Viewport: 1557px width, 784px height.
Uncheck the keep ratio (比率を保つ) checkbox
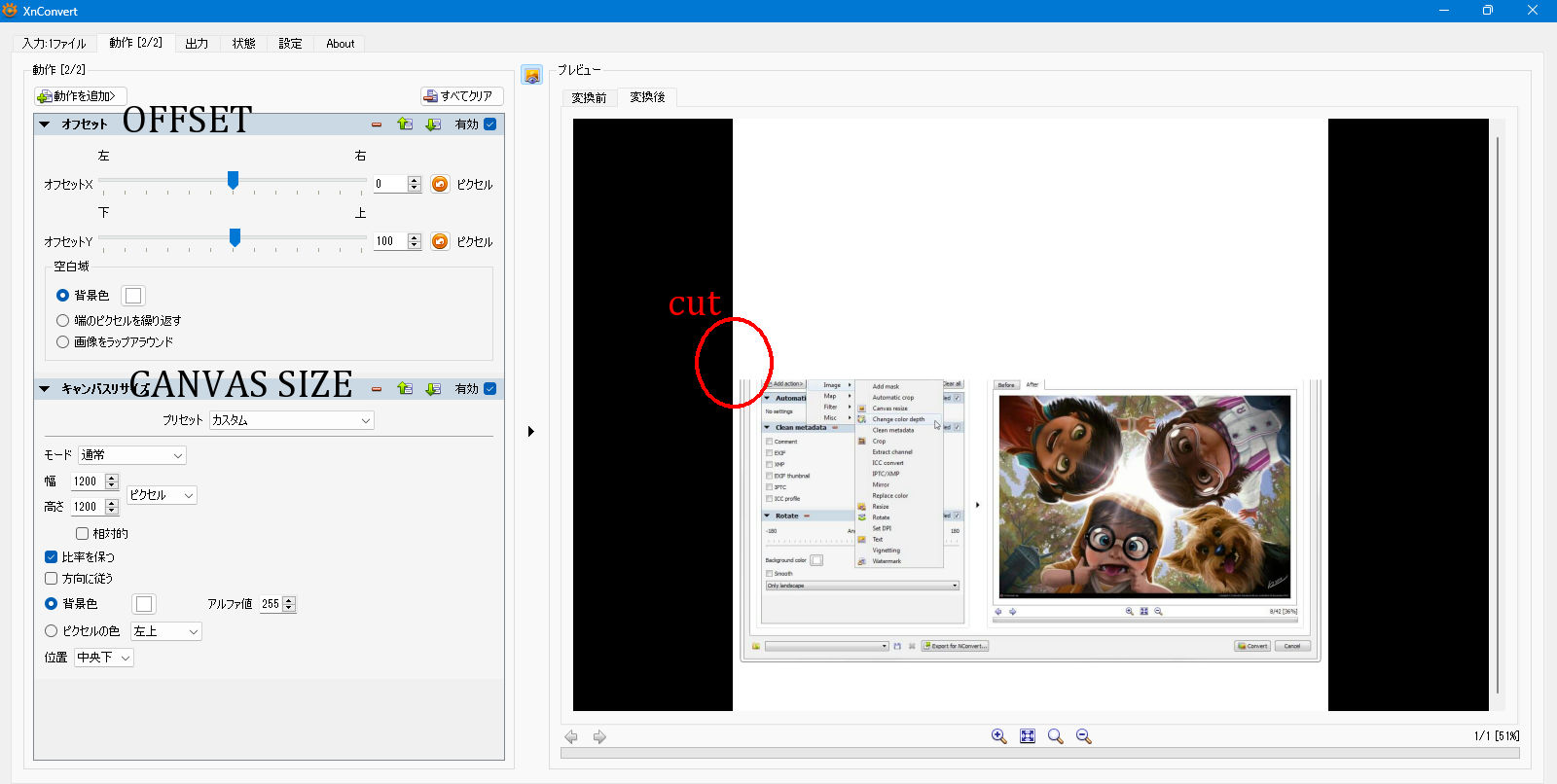(52, 557)
